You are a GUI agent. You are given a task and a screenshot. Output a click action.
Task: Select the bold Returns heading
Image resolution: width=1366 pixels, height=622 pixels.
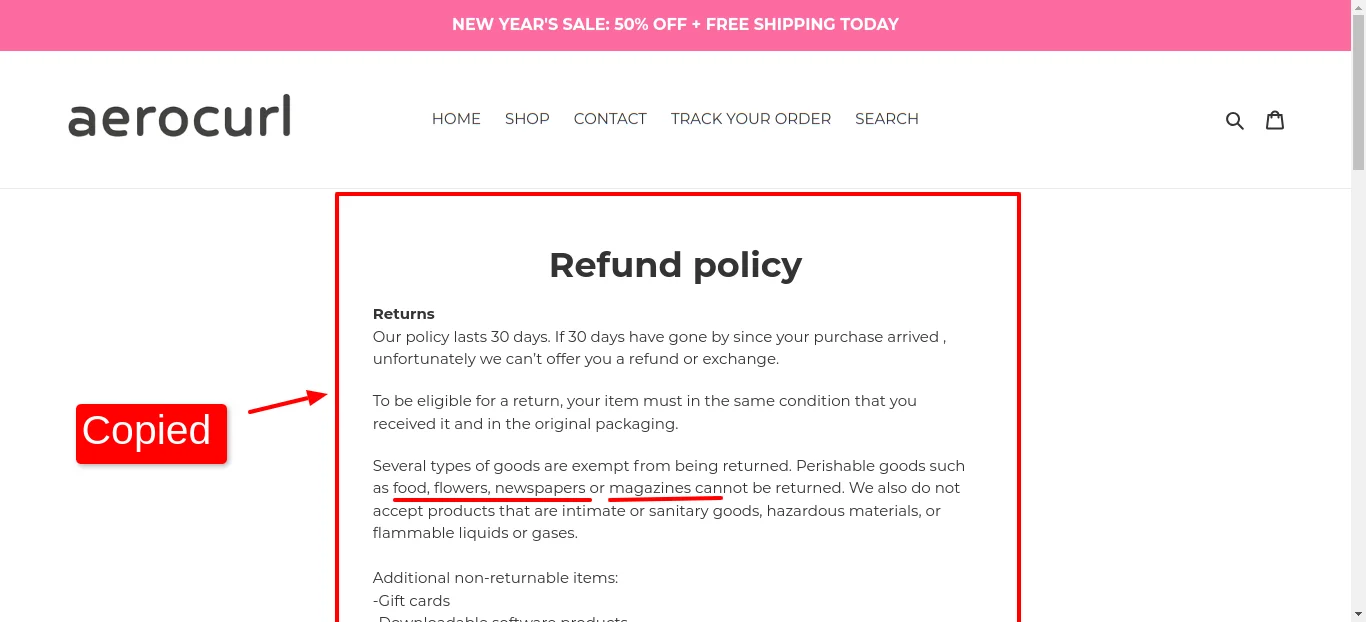click(x=403, y=313)
